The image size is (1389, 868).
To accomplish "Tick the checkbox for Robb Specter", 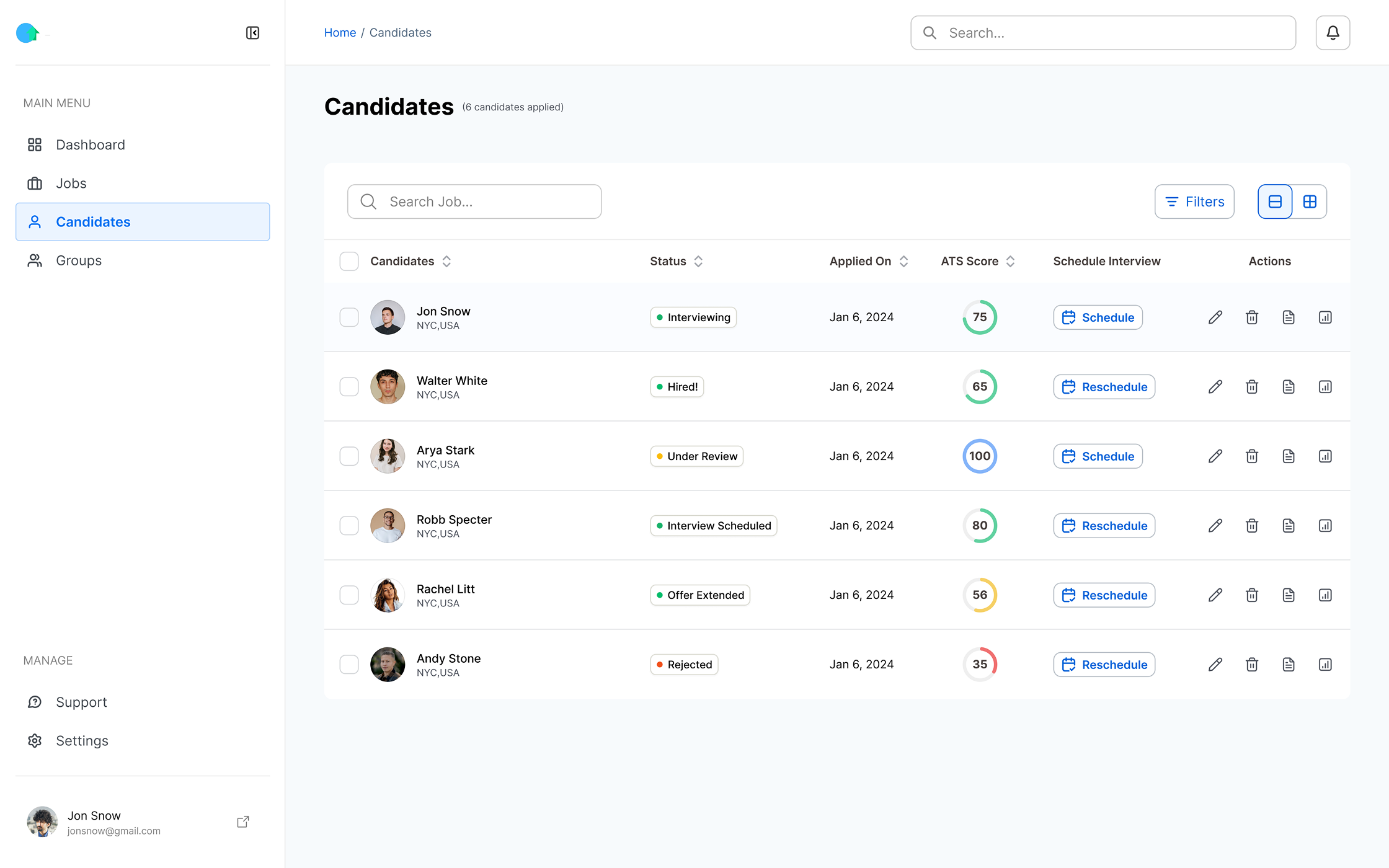I will tap(349, 525).
